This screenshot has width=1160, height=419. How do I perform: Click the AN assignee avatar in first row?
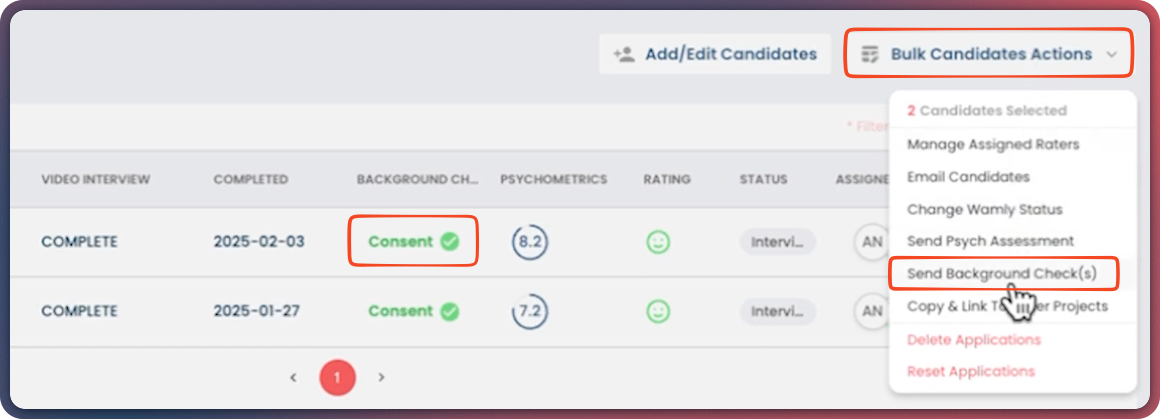point(871,241)
